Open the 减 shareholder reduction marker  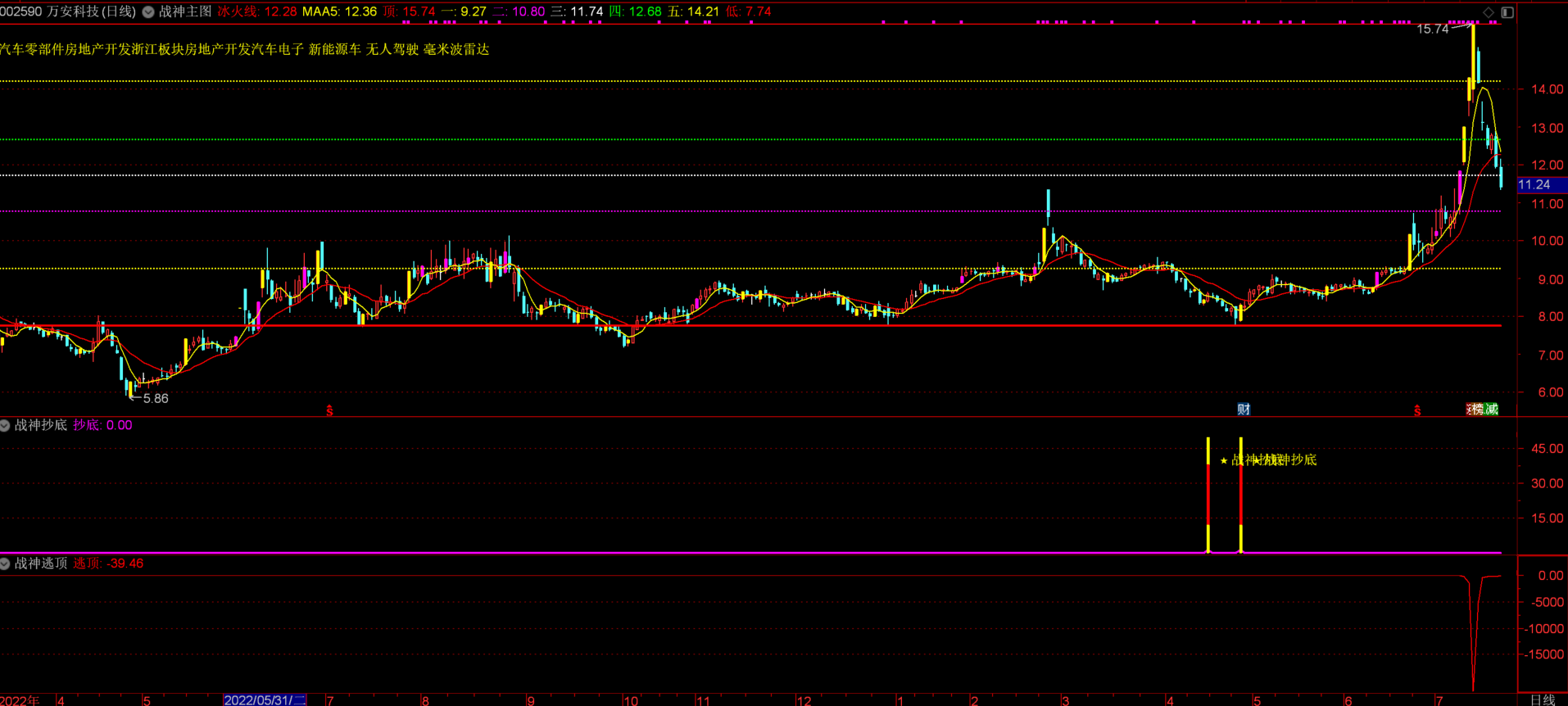click(1491, 410)
